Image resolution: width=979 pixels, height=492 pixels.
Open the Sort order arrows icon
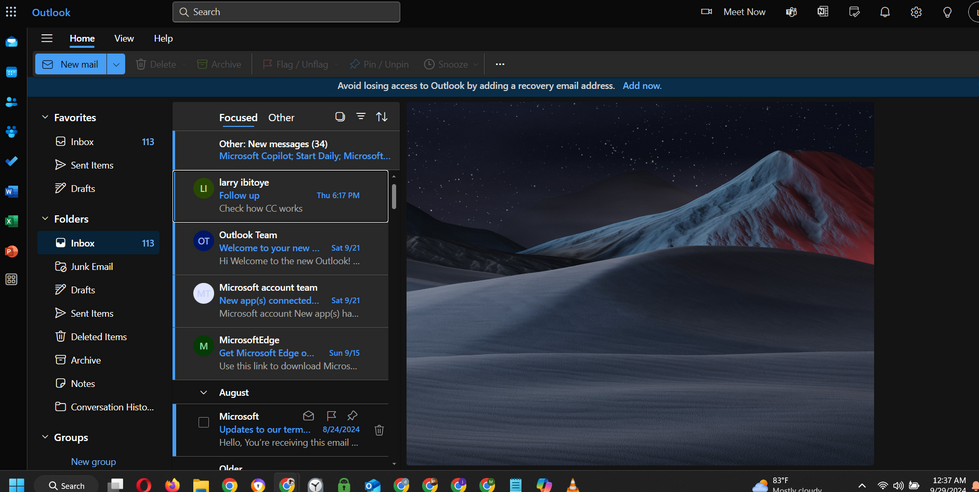click(x=381, y=117)
